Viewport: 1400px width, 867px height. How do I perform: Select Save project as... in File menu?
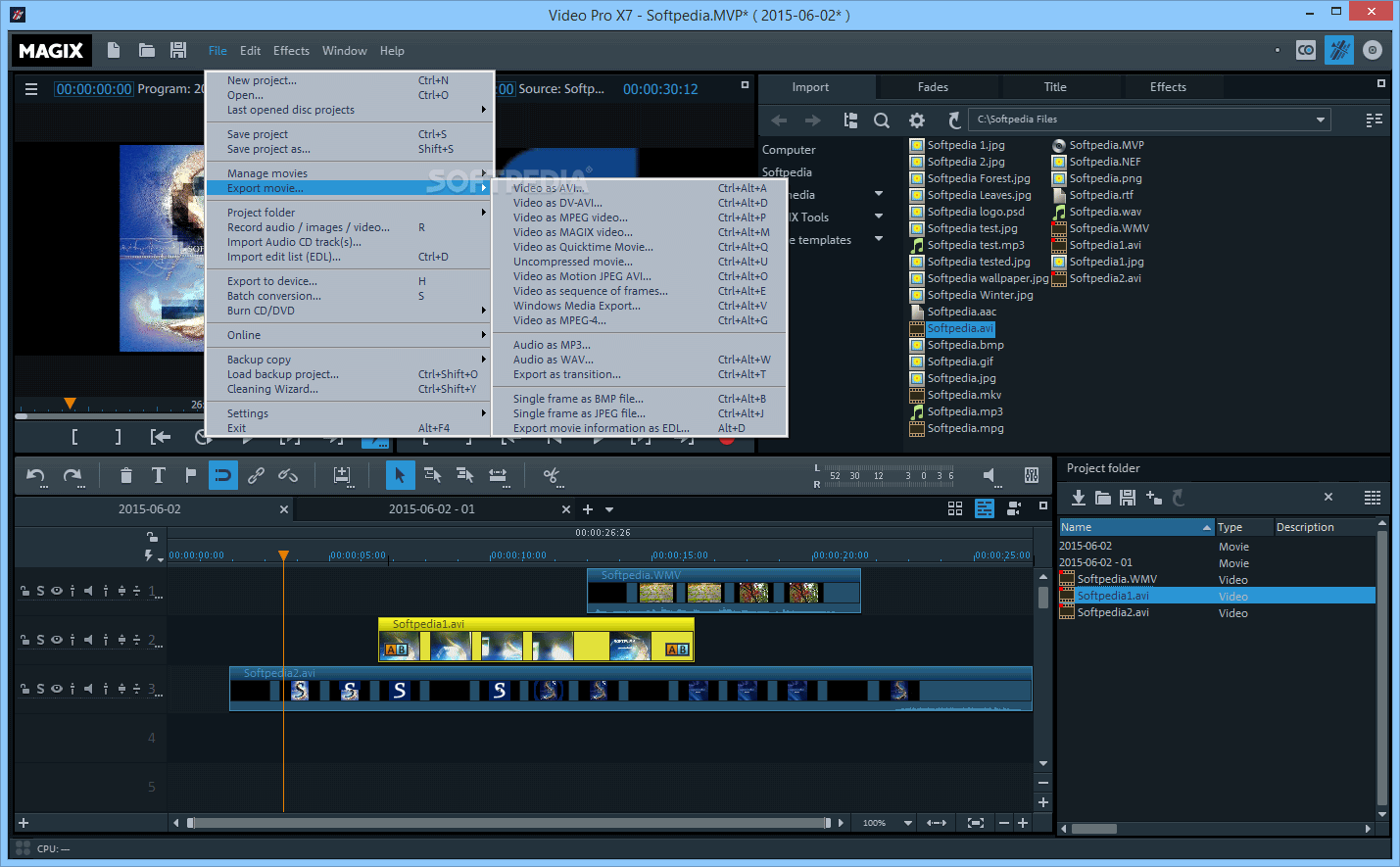point(349,149)
